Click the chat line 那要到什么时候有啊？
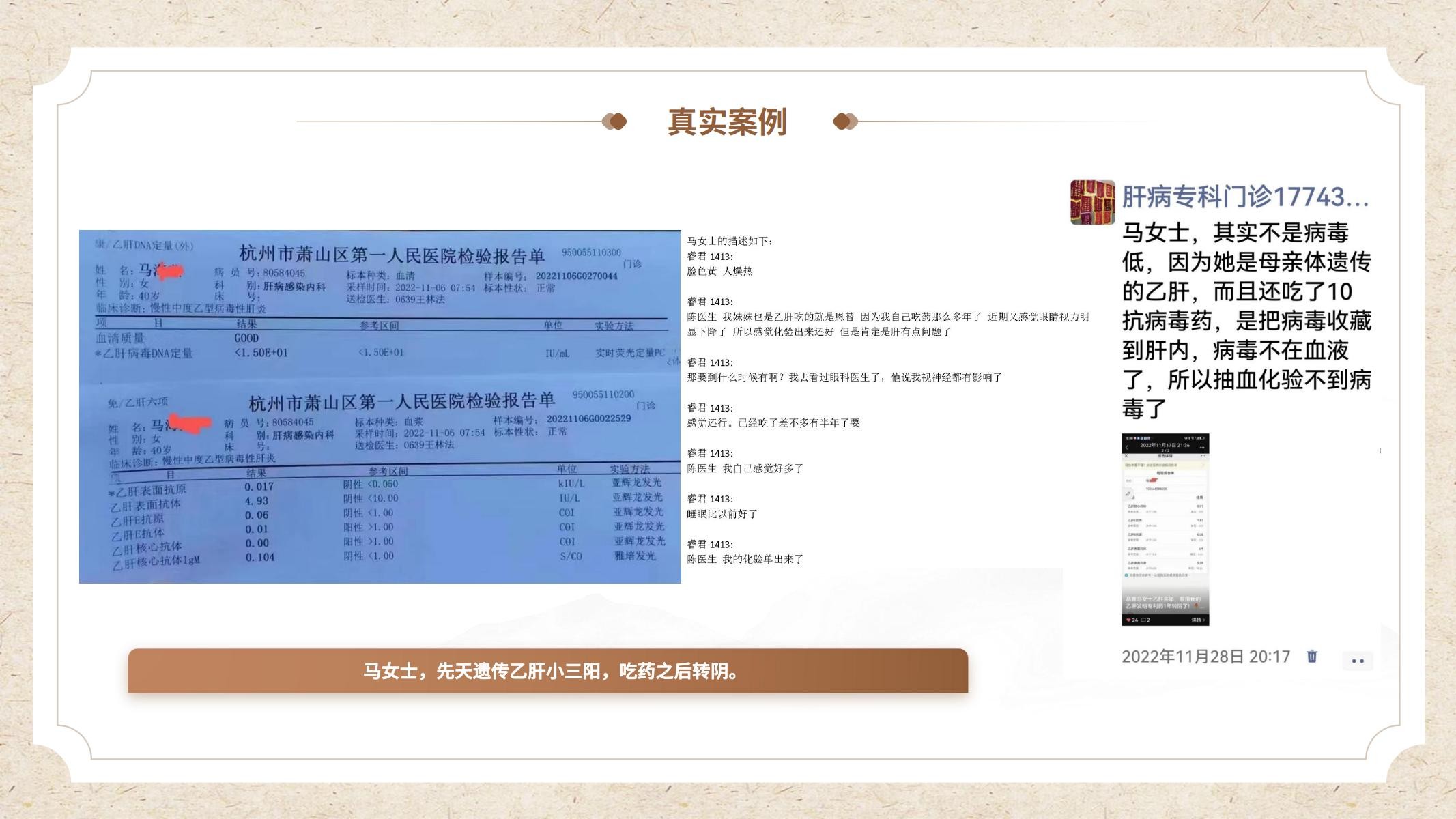This screenshot has height=819, width=1456. 844,377
